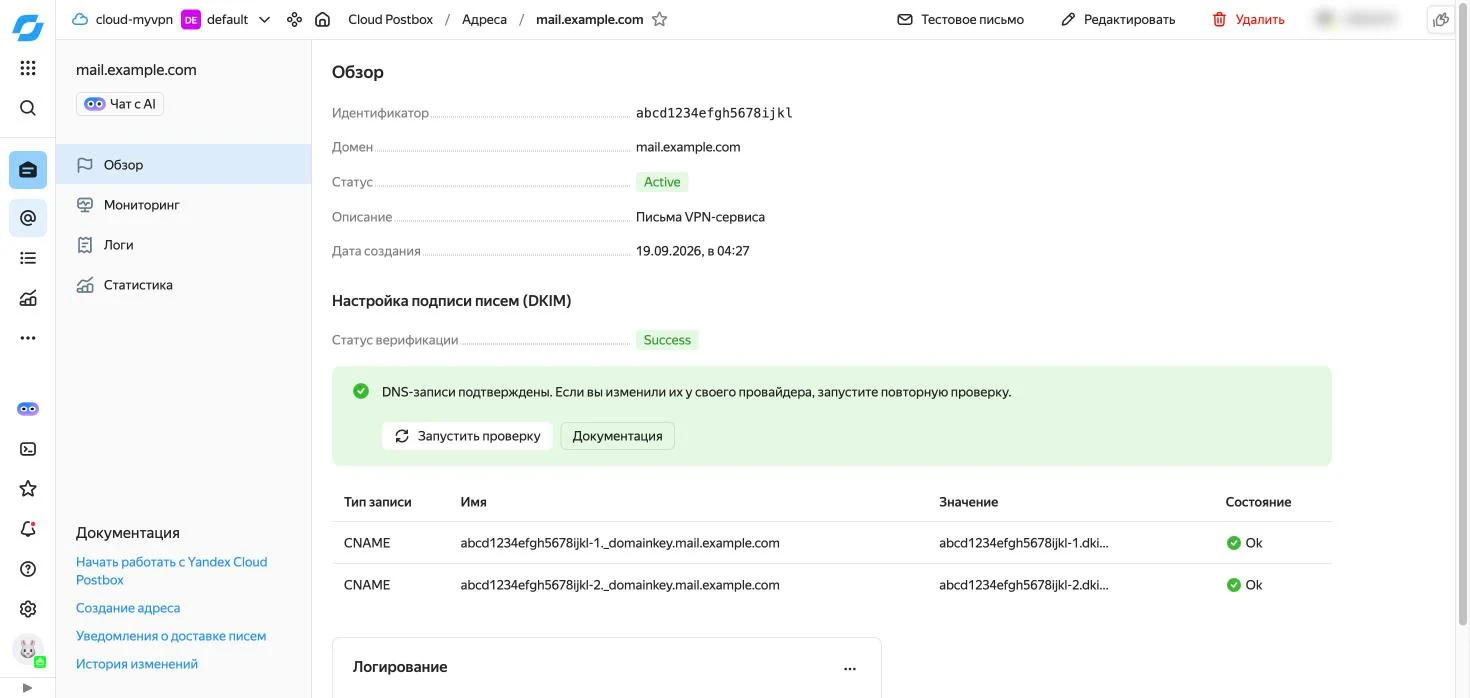This screenshot has width=1470, height=698.
Task: Select the Статистика tab in sidebar
Action: (x=184, y=285)
